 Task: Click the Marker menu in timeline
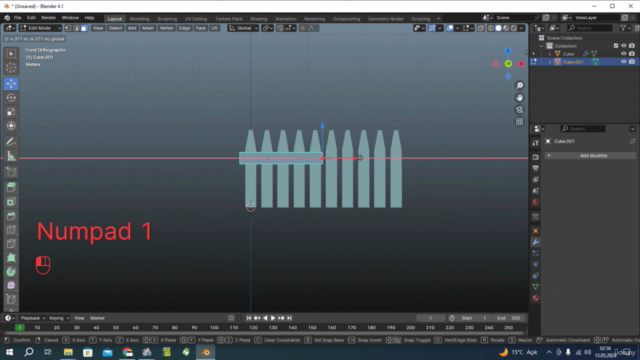tap(97, 318)
